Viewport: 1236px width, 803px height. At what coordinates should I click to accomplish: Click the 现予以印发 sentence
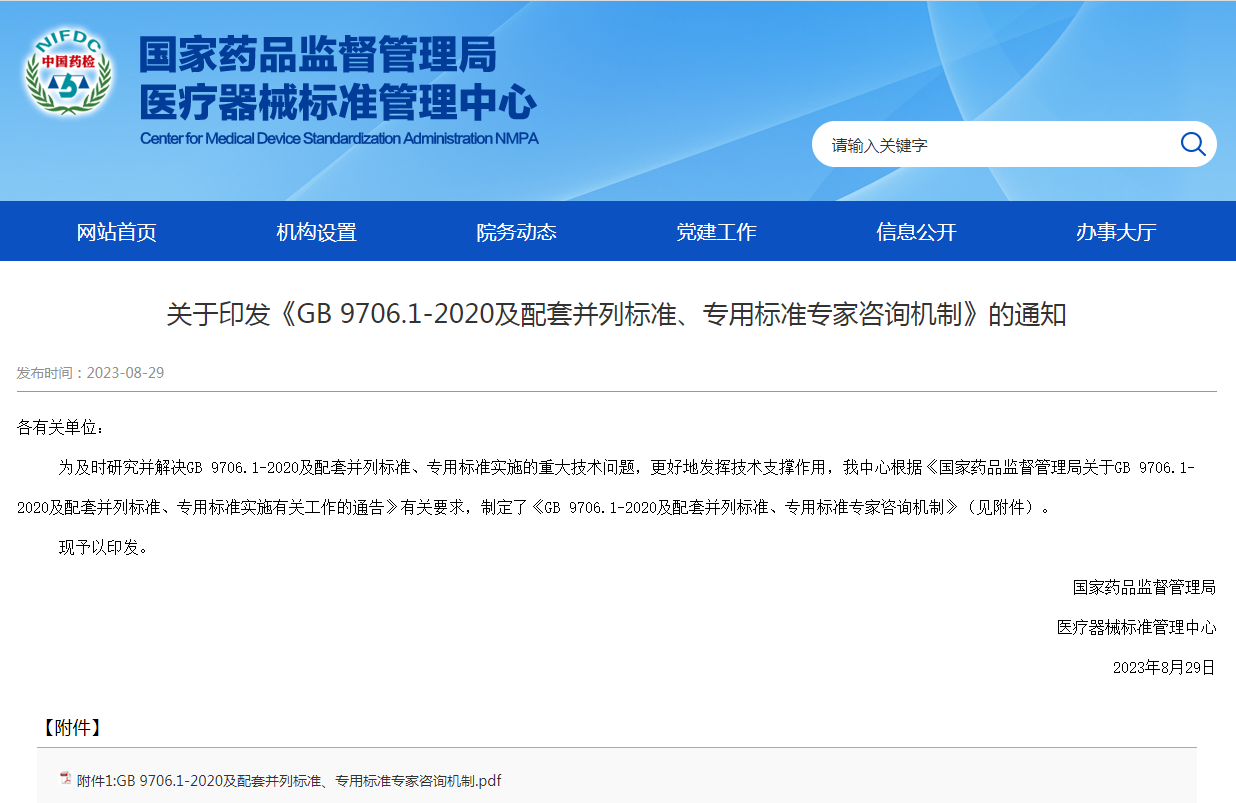point(104,547)
